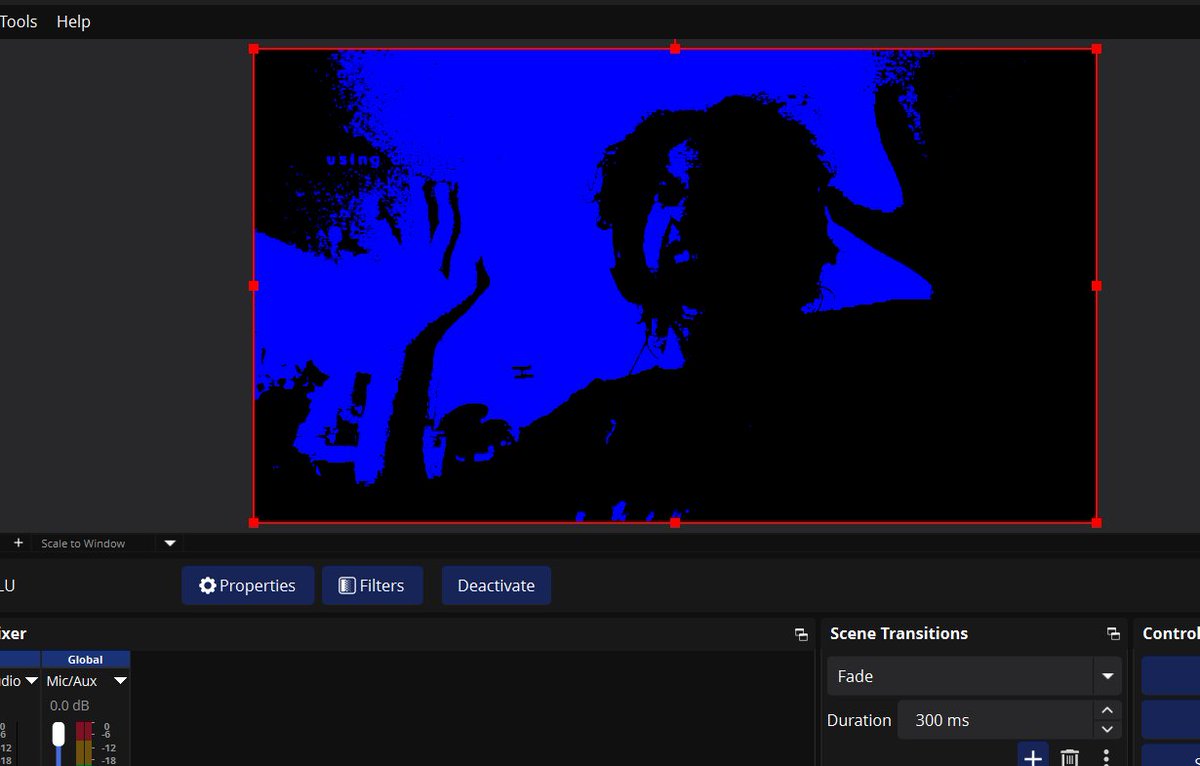The height and width of the screenshot is (766, 1200).
Task: Undock the Audio Mixer panel
Action: [x=801, y=634]
